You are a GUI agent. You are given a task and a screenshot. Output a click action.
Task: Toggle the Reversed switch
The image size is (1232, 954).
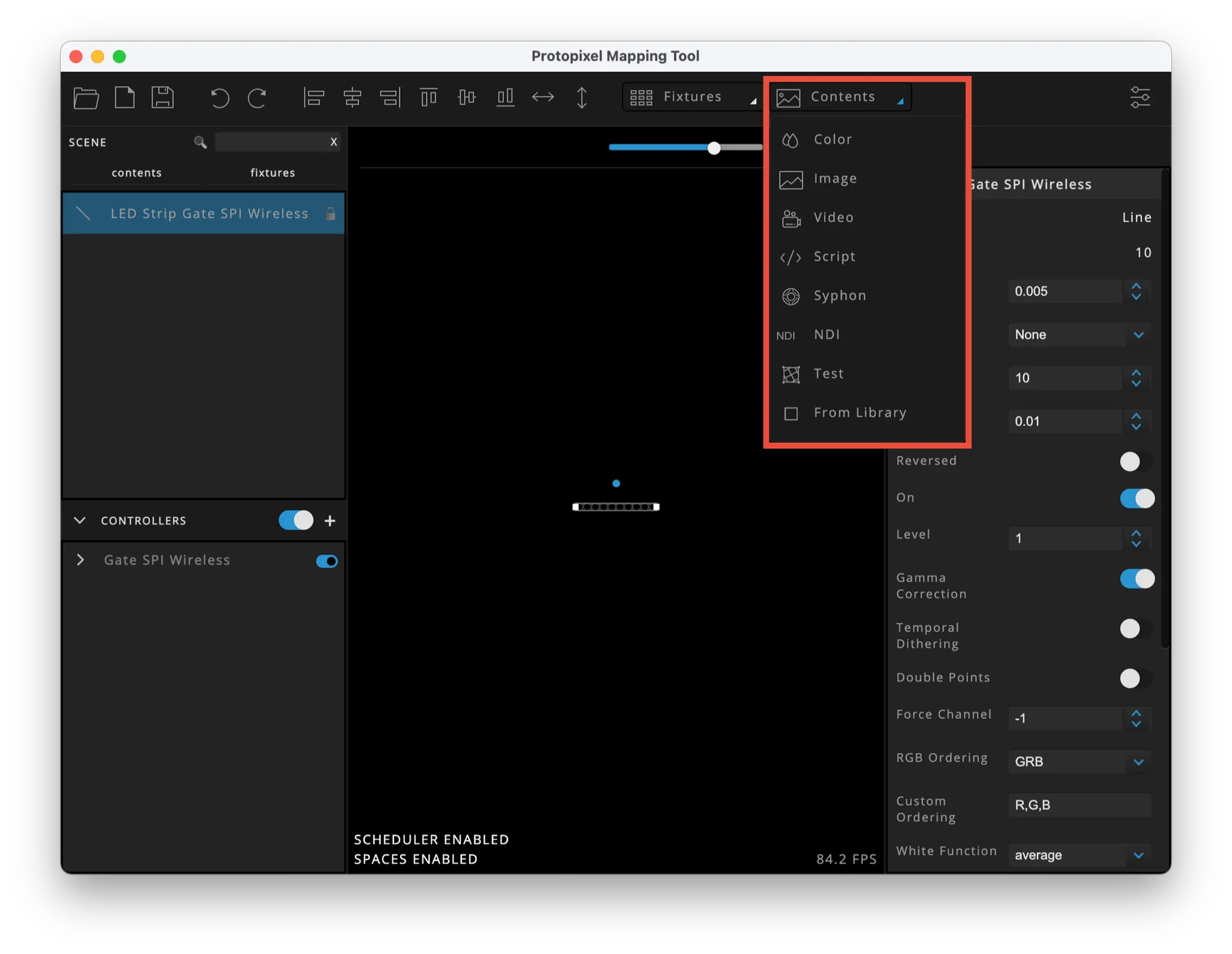tap(1136, 462)
